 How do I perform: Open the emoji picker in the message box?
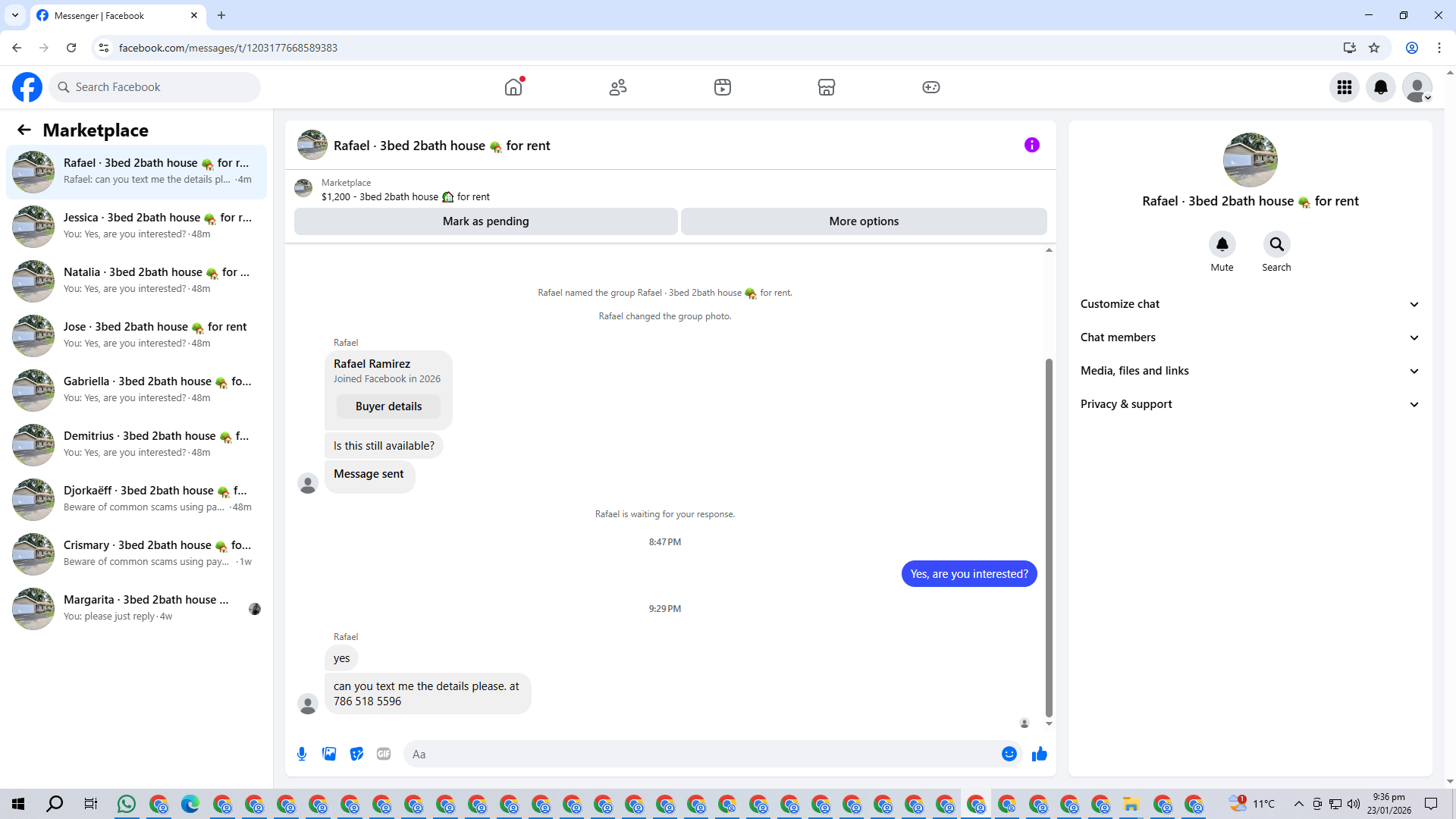pos(1009,754)
